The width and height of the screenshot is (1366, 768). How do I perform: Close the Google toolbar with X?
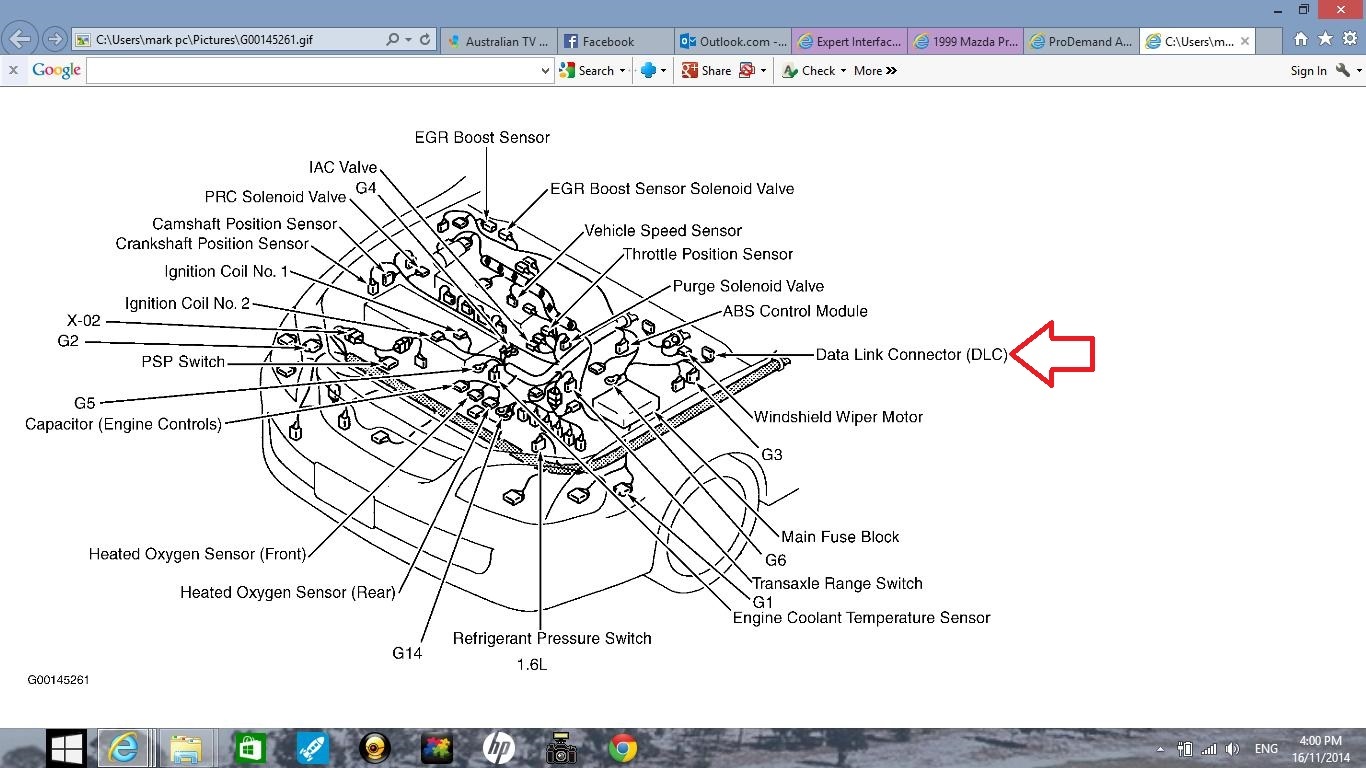point(13,70)
